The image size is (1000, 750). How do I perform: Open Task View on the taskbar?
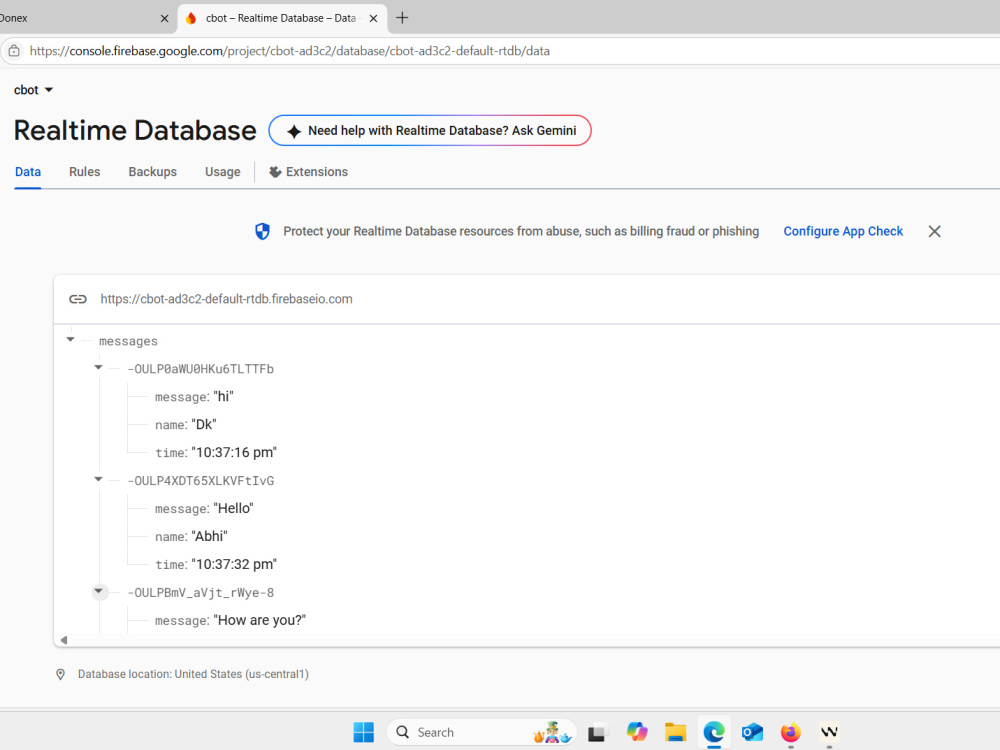click(596, 733)
